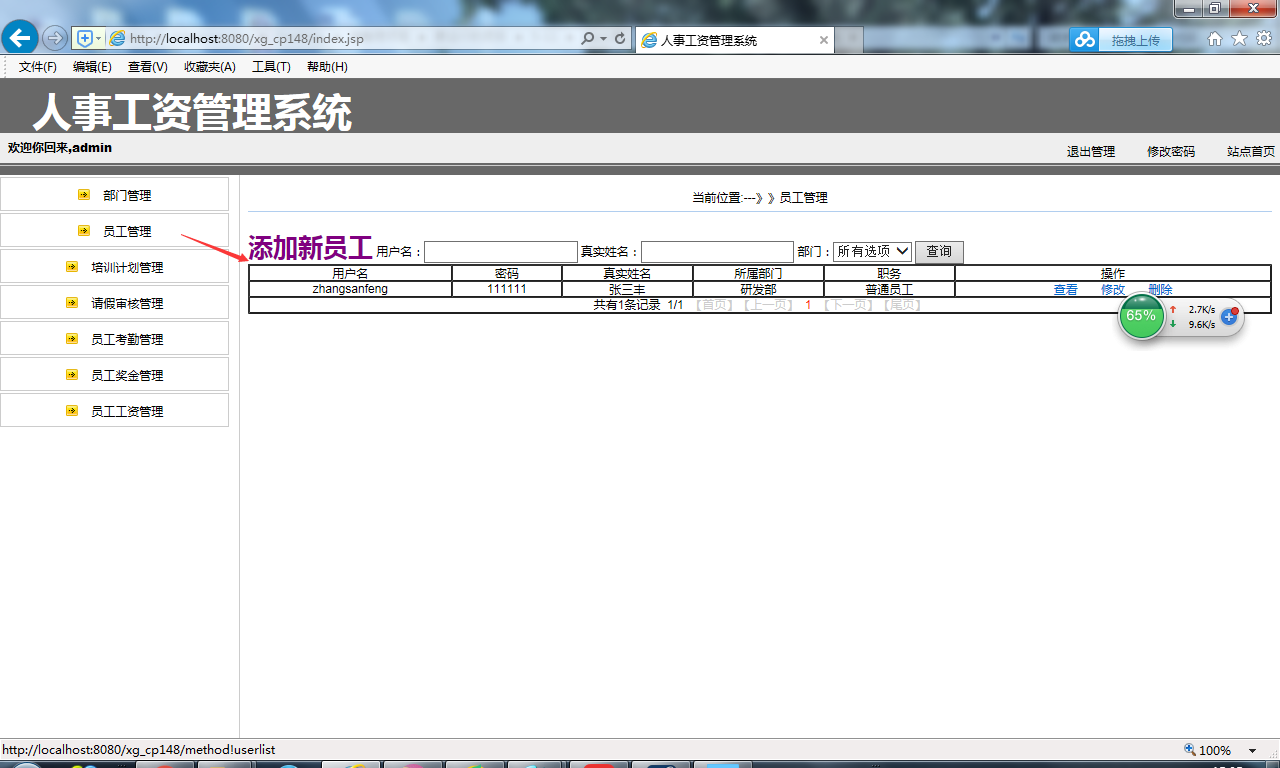Click yellow arrow icon beside 员工考勤管理
Screen dimensions: 1280x768
(72, 339)
